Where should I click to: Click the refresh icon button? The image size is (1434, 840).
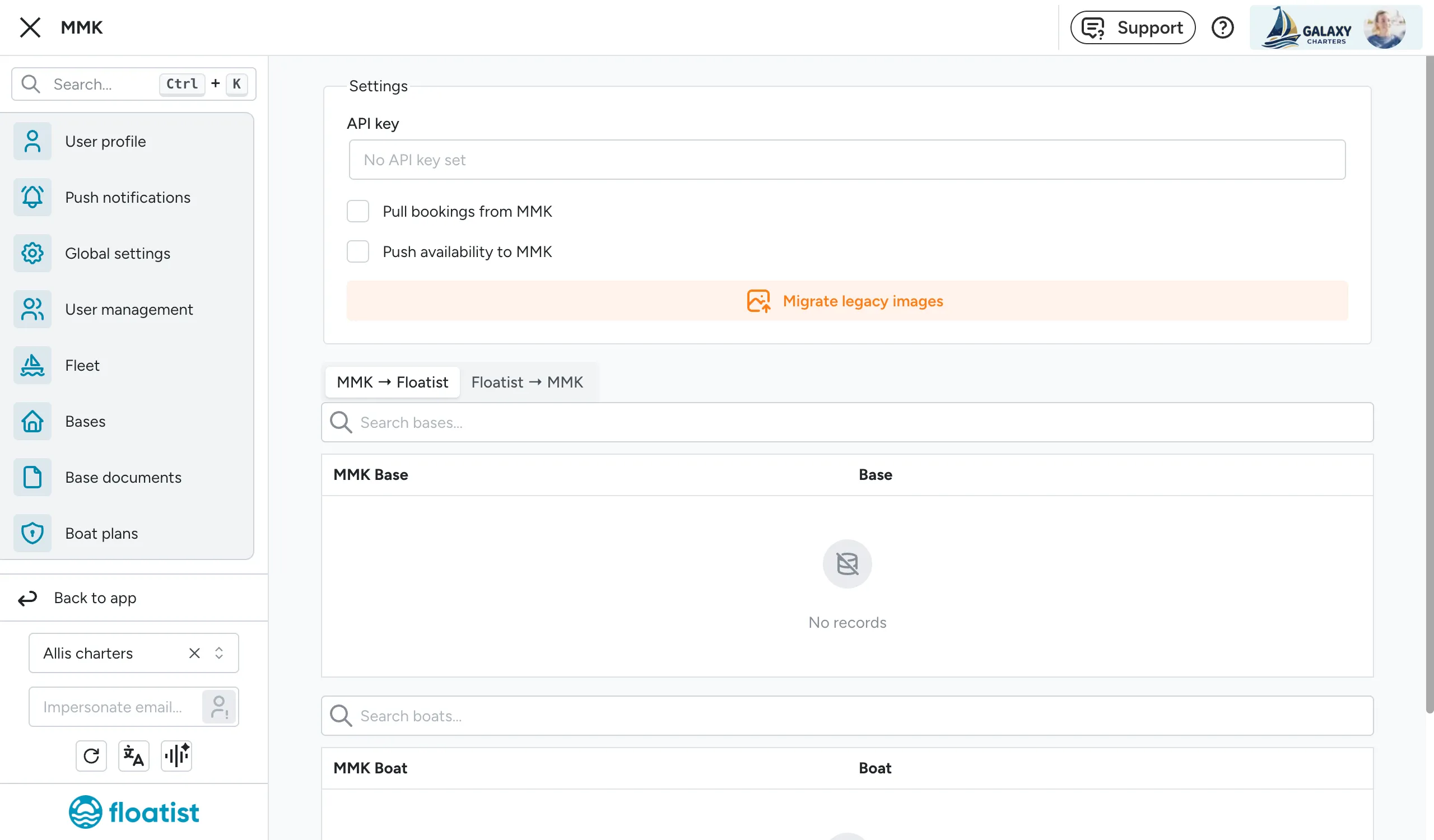pos(91,756)
